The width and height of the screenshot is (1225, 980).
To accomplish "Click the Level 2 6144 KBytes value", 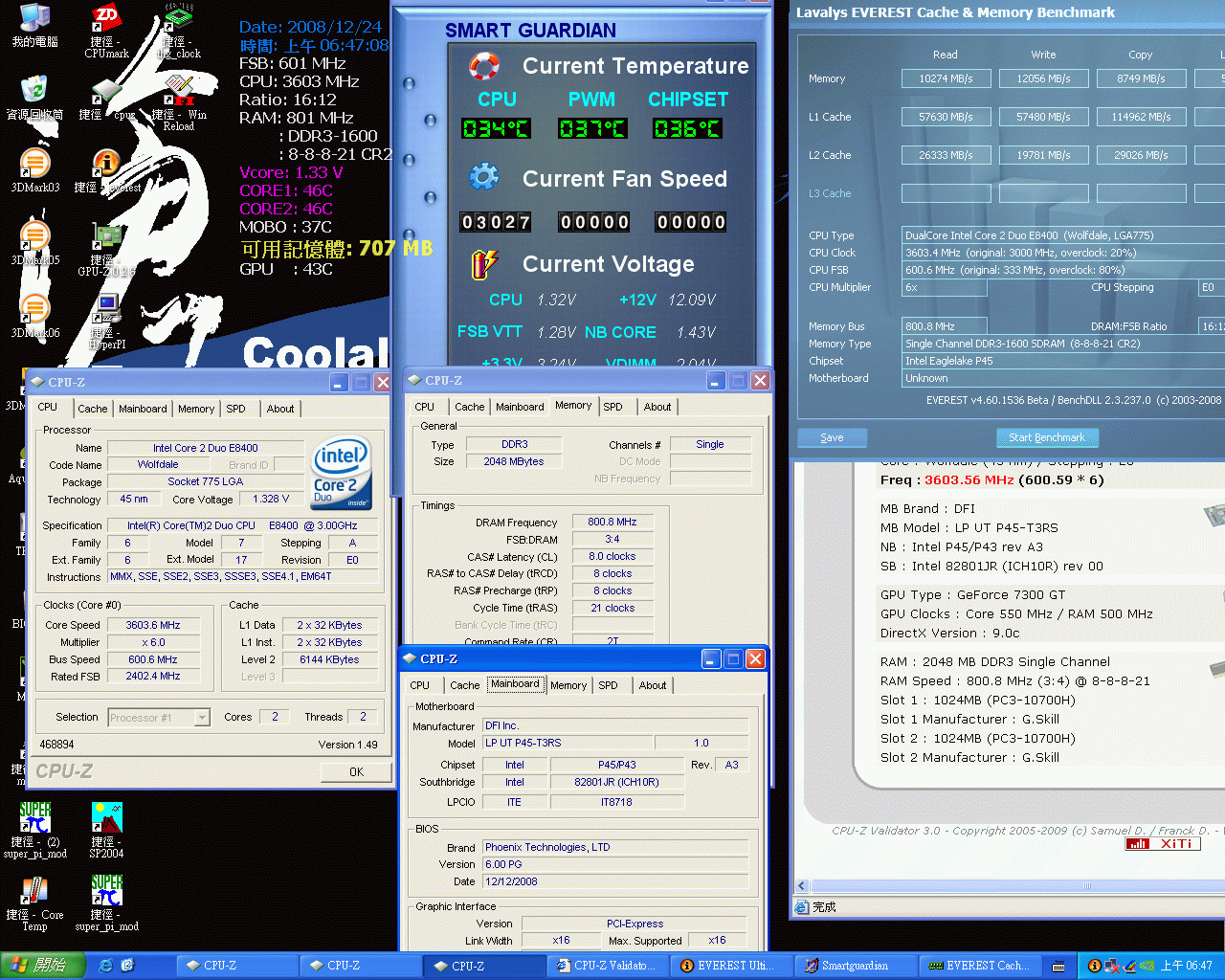I will pyautogui.click(x=329, y=659).
